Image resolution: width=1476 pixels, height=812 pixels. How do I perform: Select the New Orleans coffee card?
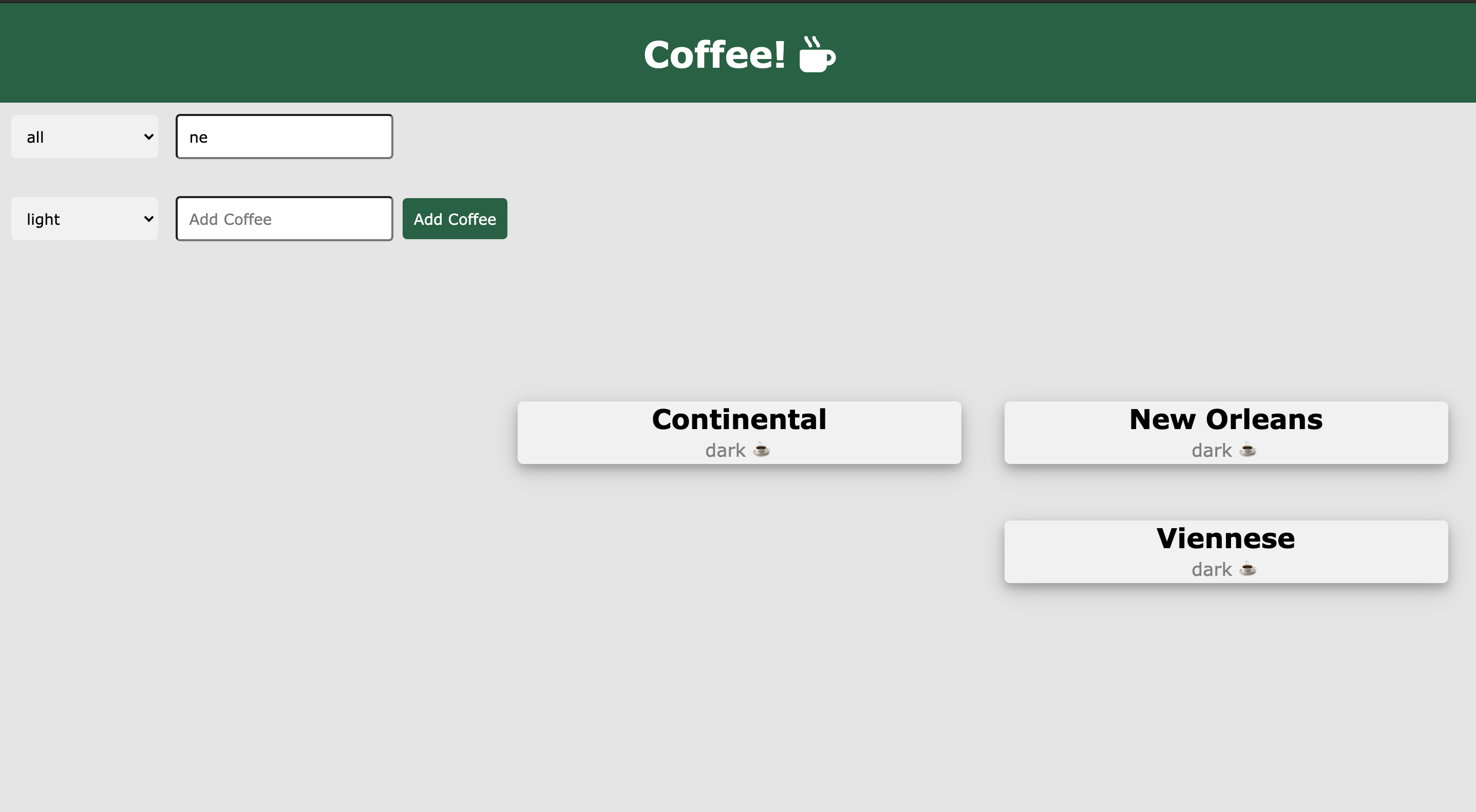(x=1225, y=432)
